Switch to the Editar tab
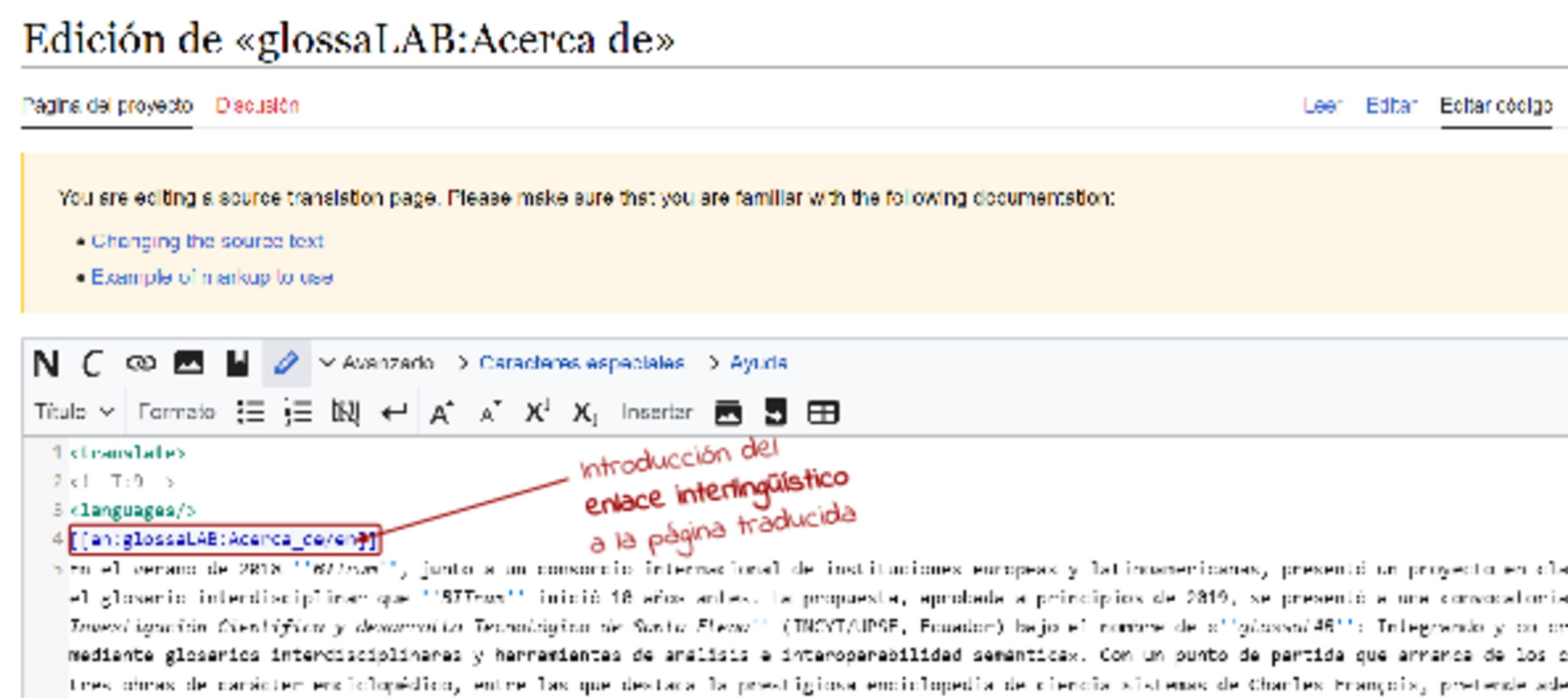1568x698 pixels. (x=1391, y=106)
